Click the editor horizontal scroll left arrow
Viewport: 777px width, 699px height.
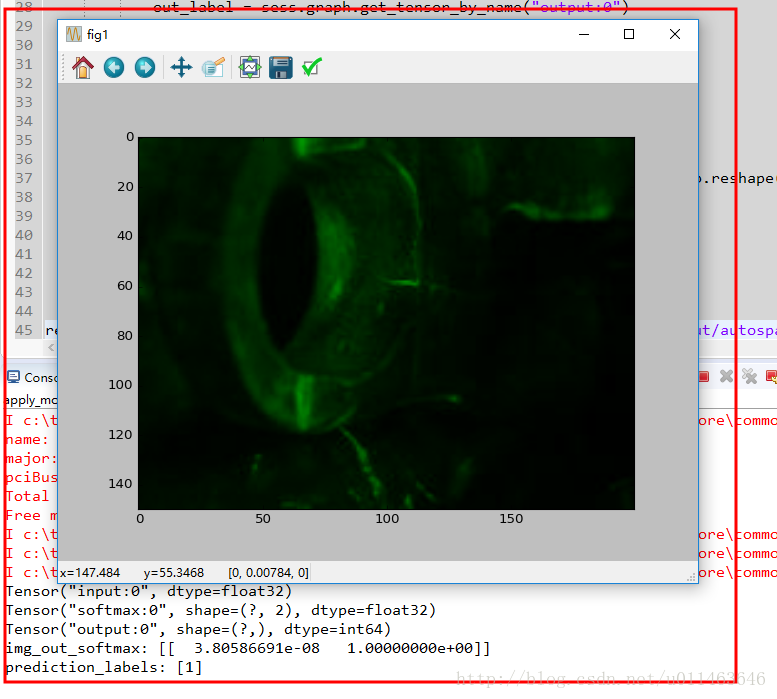tap(51, 348)
